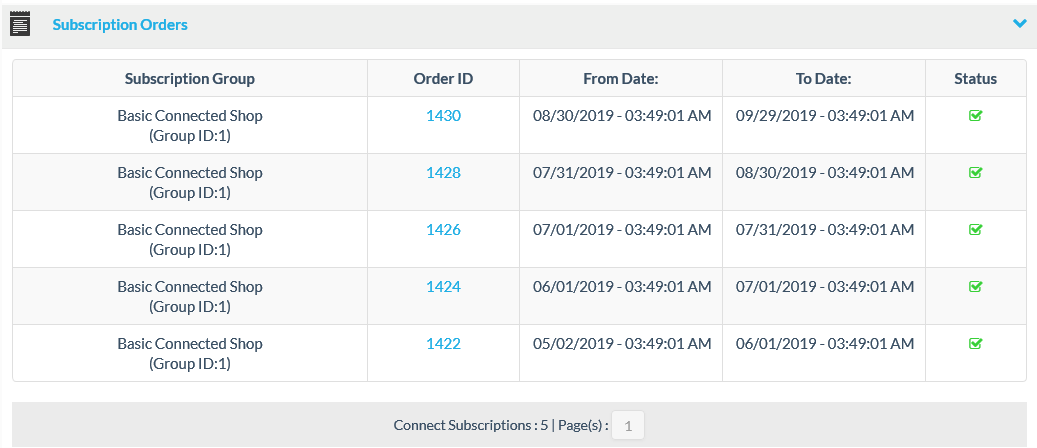Click status check icon for order 1424

point(976,287)
